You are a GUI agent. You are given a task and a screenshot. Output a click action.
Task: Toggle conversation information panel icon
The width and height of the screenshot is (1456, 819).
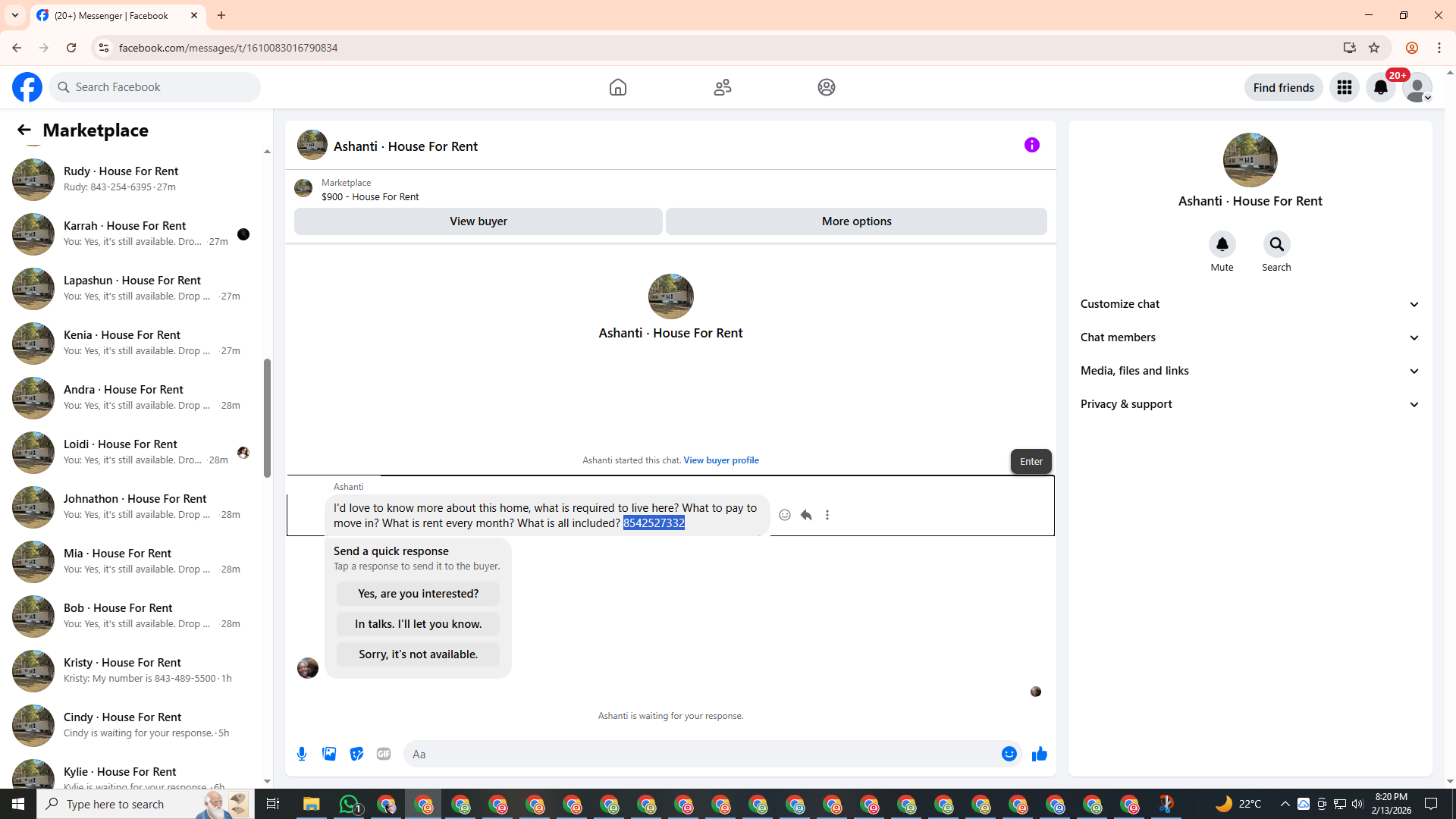(1031, 145)
